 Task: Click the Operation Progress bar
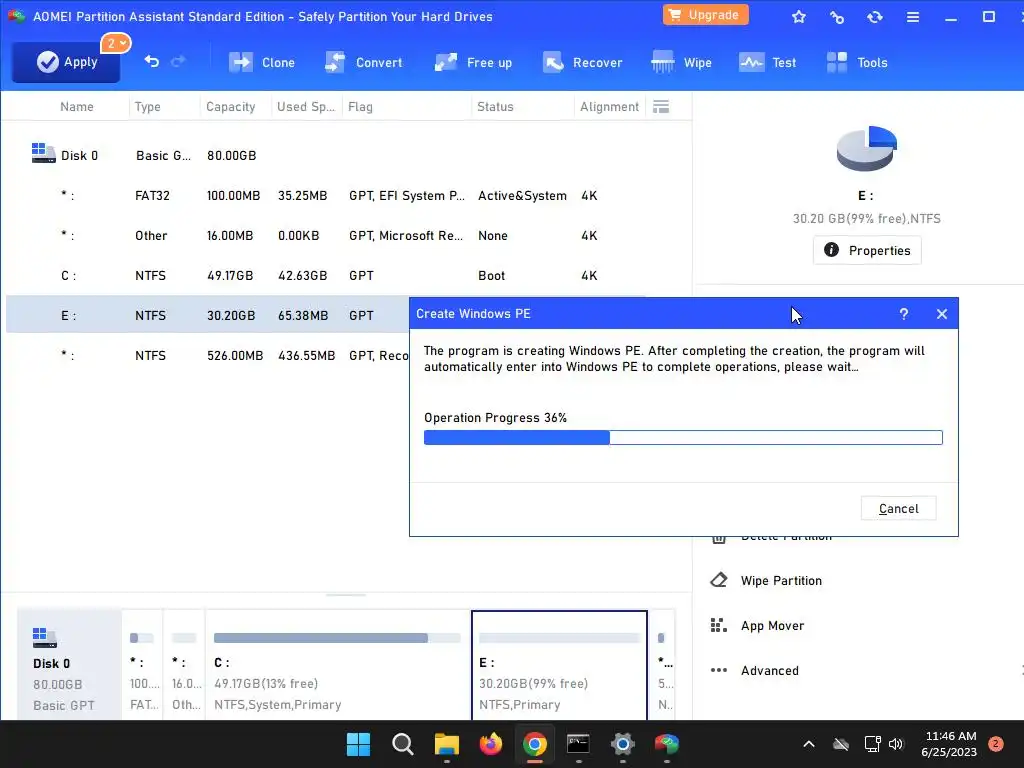click(683, 438)
